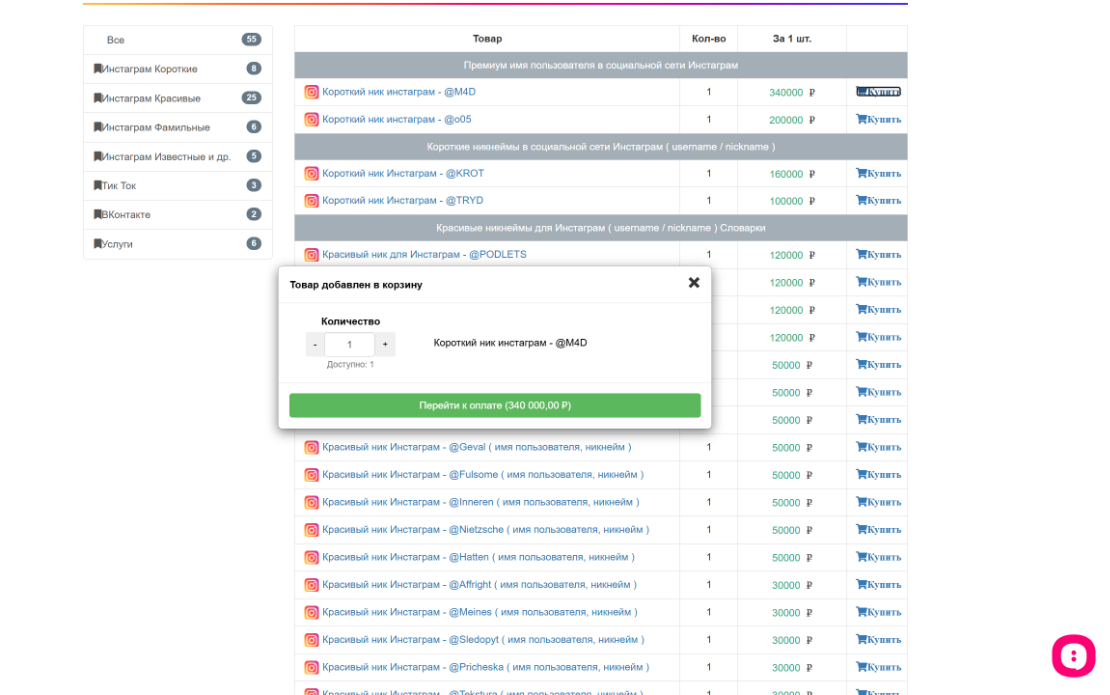Click the quantity input field

(x=349, y=345)
